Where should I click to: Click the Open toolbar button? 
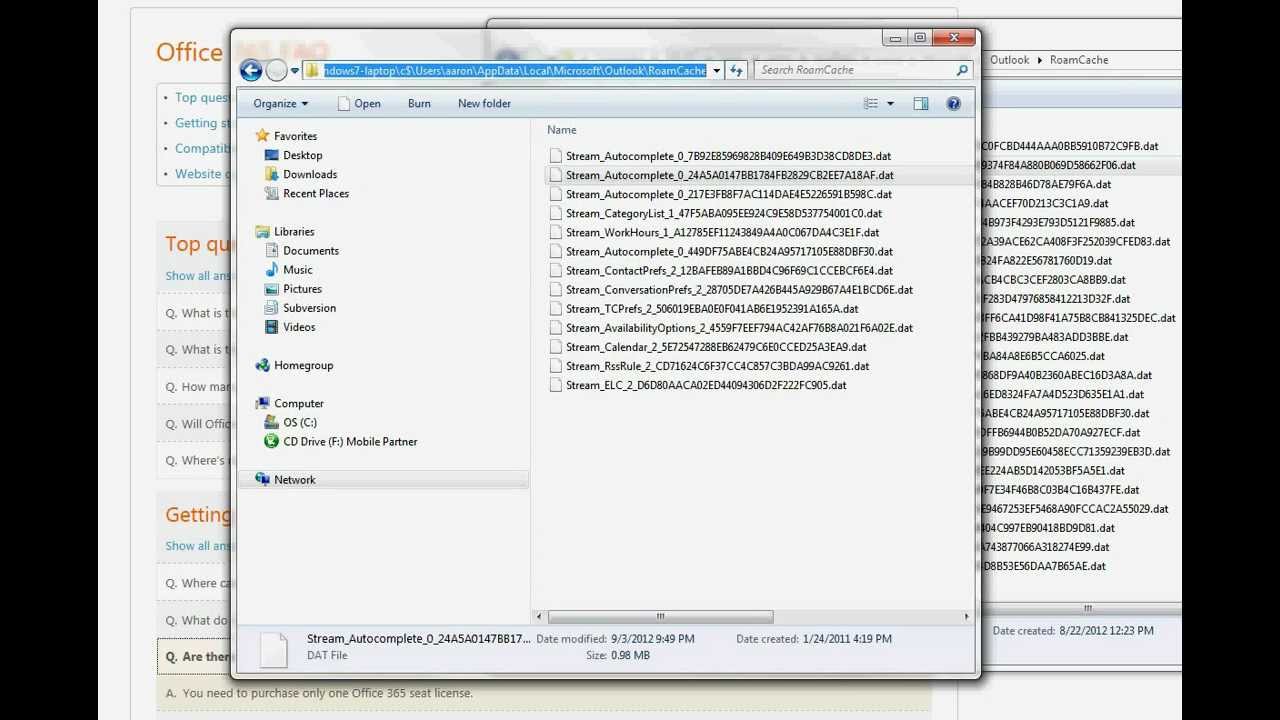[x=359, y=103]
